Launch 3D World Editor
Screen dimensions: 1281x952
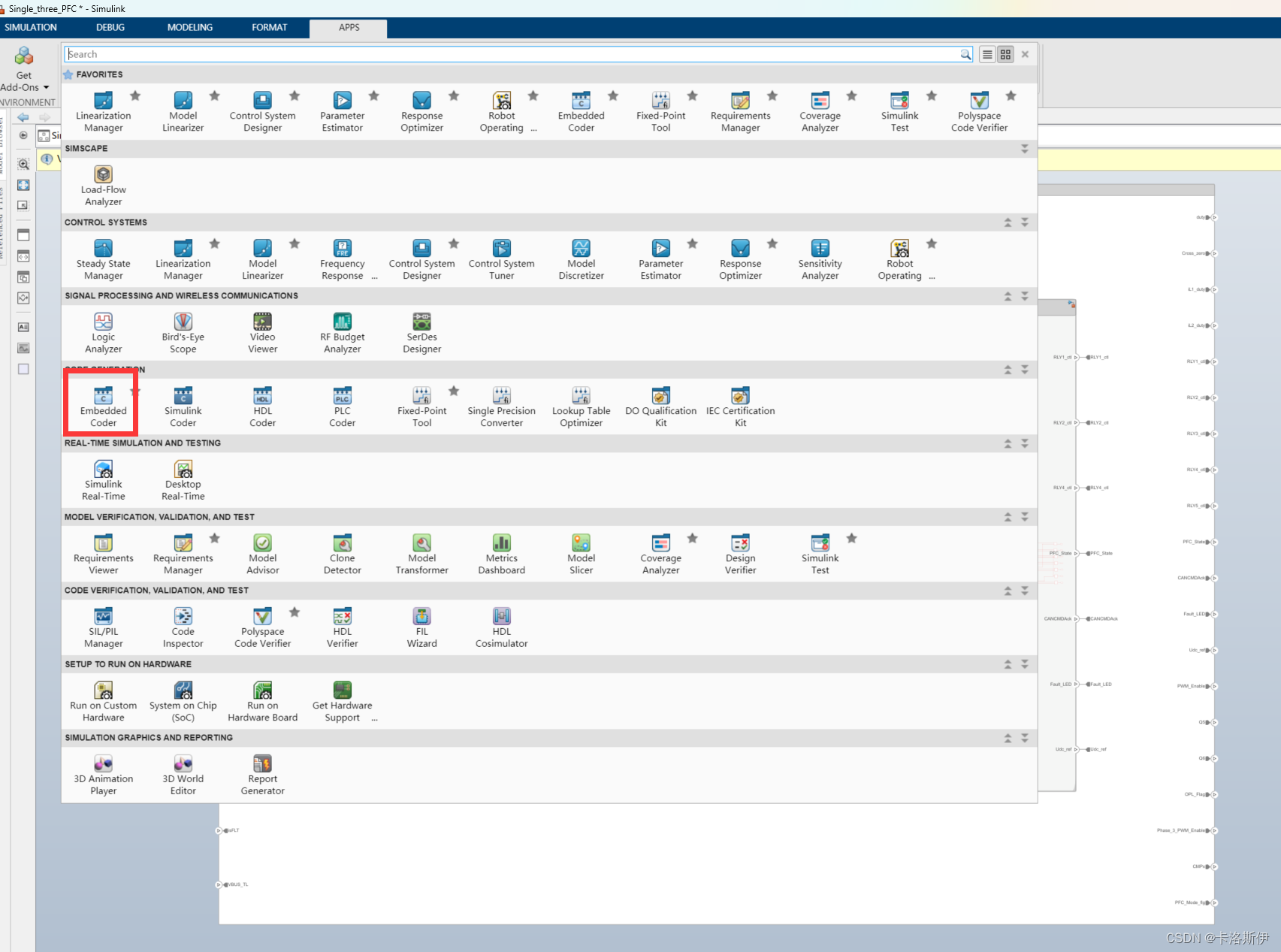[x=183, y=775]
